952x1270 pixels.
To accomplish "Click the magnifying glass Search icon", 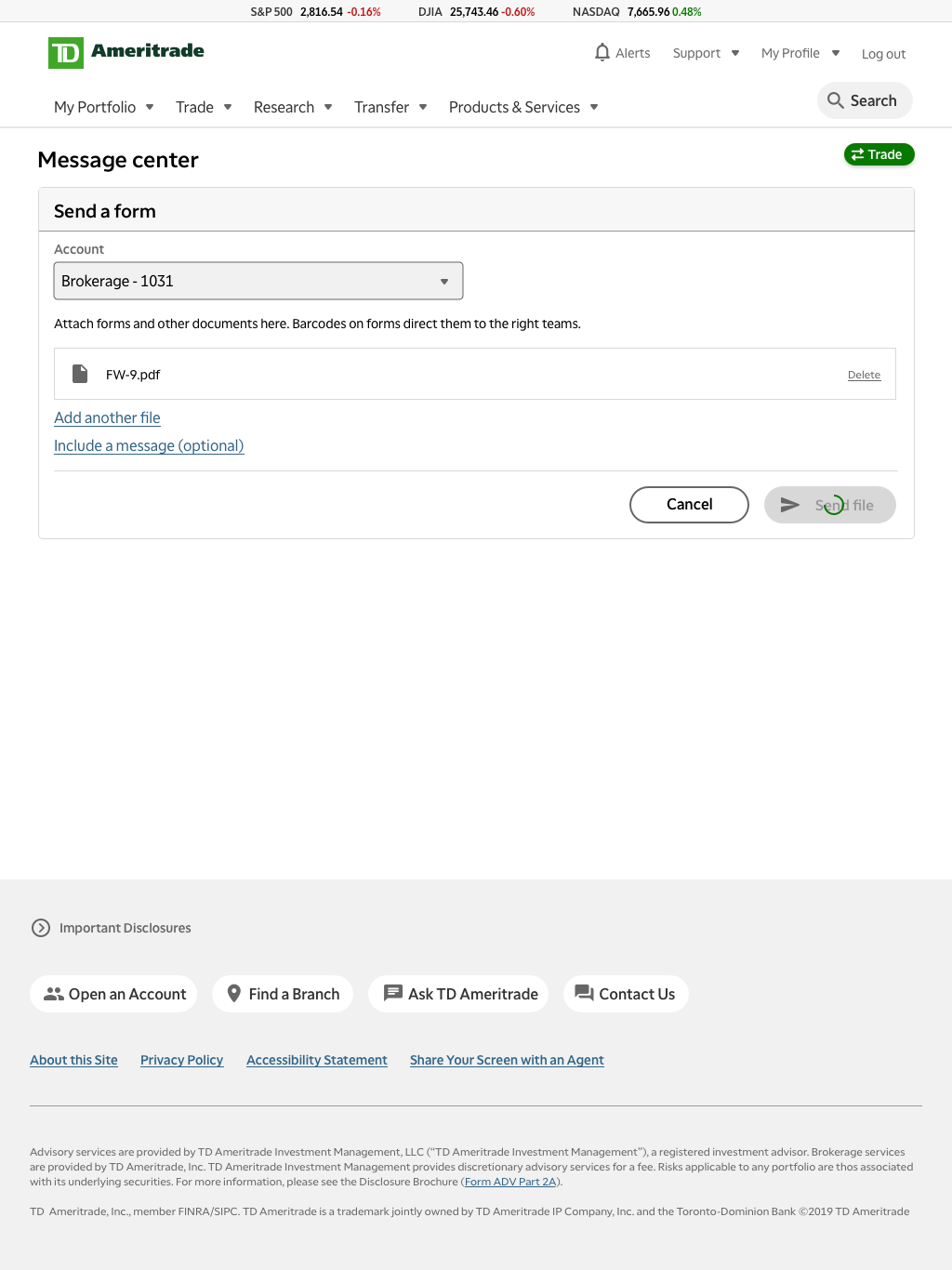I will [836, 100].
